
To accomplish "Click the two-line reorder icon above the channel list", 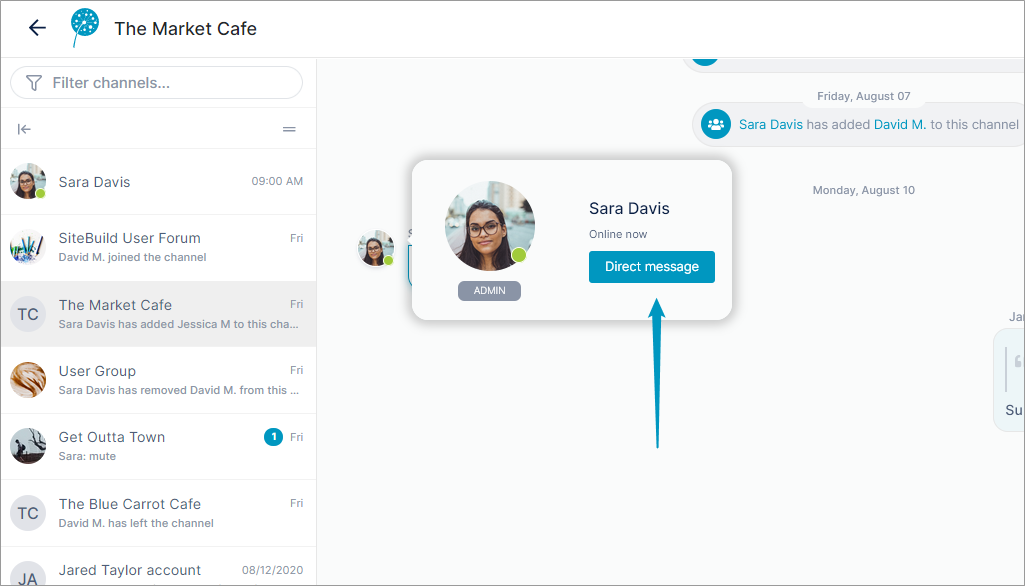I will [x=289, y=129].
